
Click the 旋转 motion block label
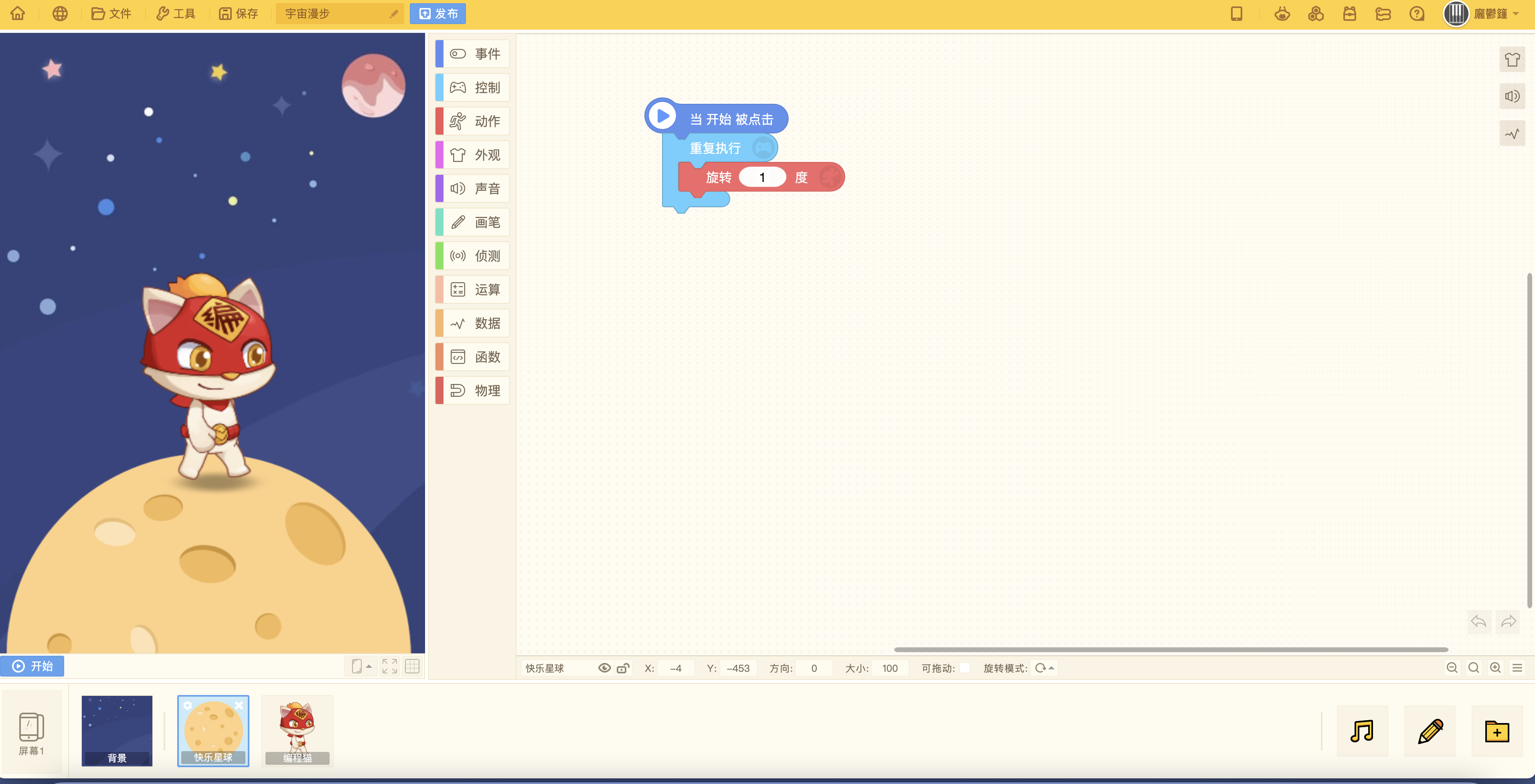click(718, 178)
